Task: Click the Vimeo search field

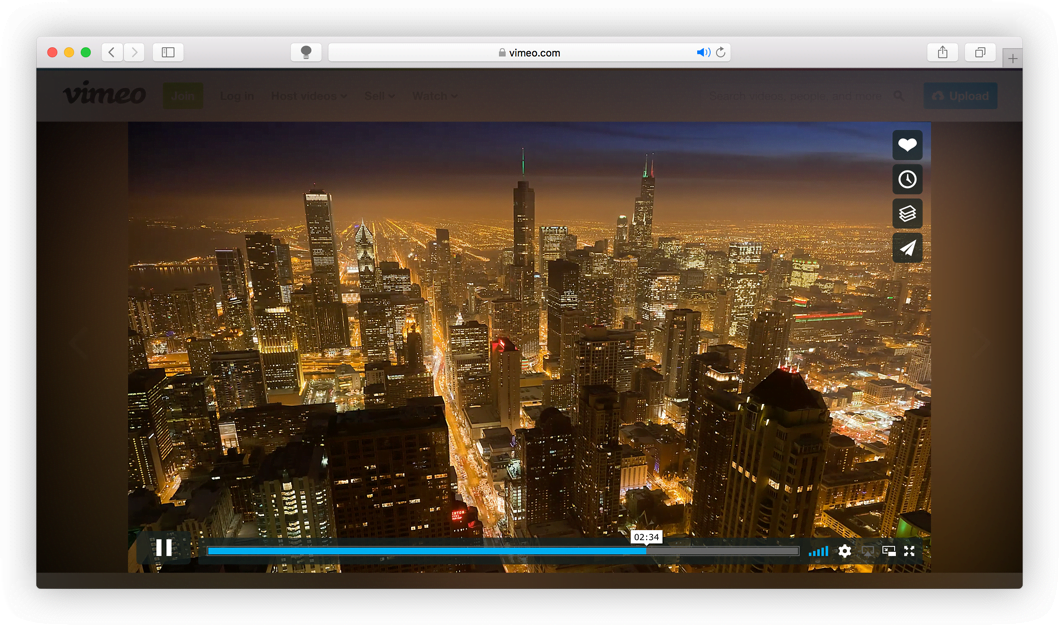Action: [x=800, y=95]
